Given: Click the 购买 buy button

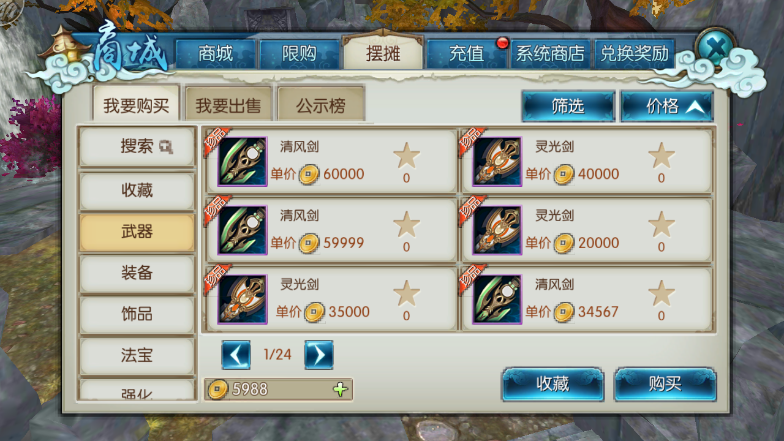Looking at the screenshot, I should point(665,384).
